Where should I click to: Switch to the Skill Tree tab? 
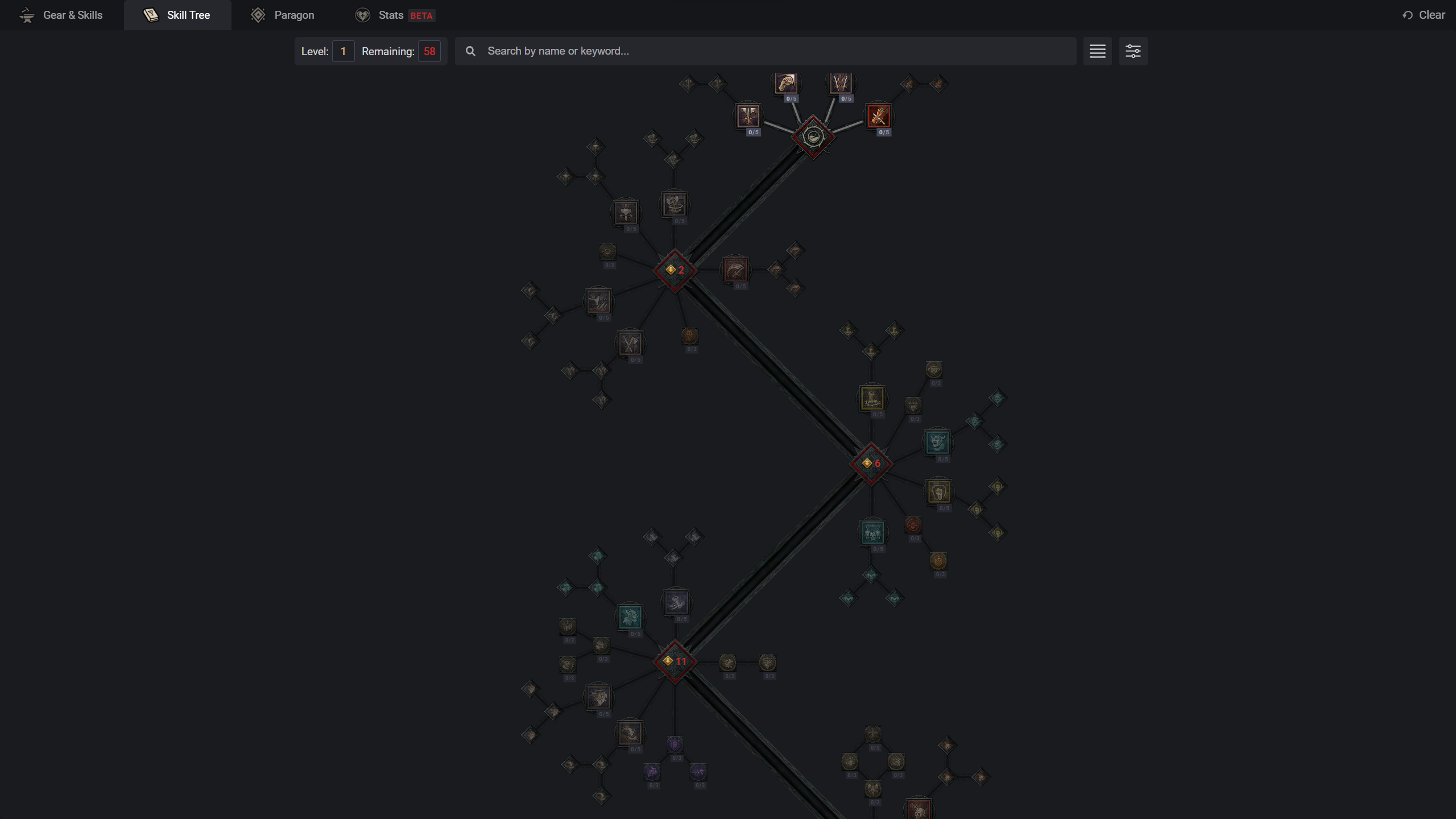tap(177, 15)
